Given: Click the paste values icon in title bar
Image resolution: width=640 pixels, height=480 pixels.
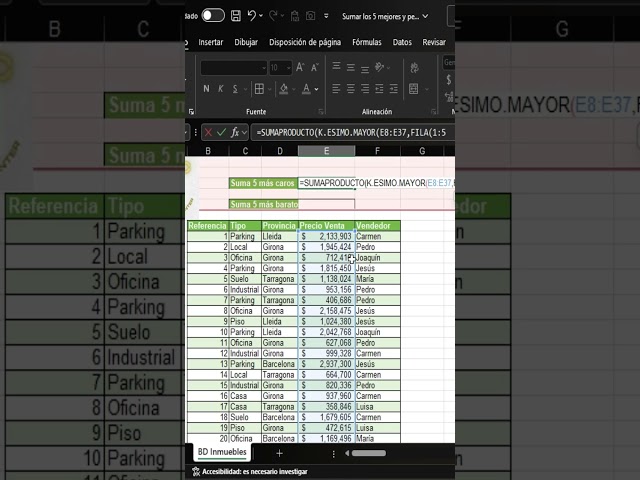Looking at the screenshot, I should click(295, 16).
